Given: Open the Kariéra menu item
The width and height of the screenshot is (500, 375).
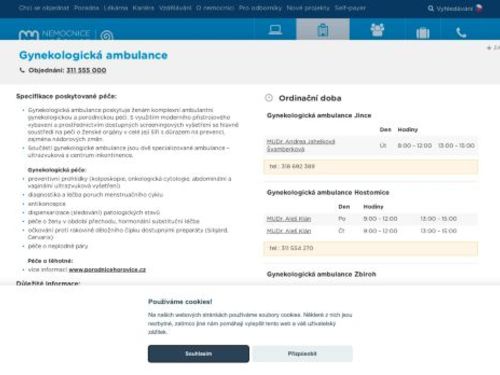Looking at the screenshot, I should [143, 8].
